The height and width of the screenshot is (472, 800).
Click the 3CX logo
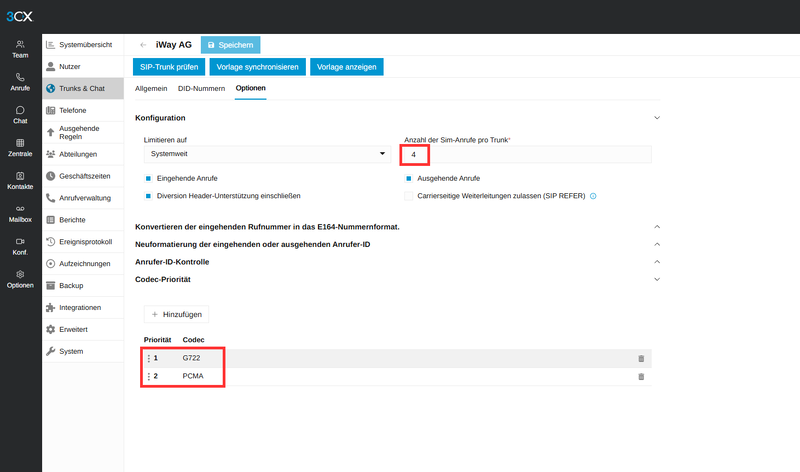point(19,16)
